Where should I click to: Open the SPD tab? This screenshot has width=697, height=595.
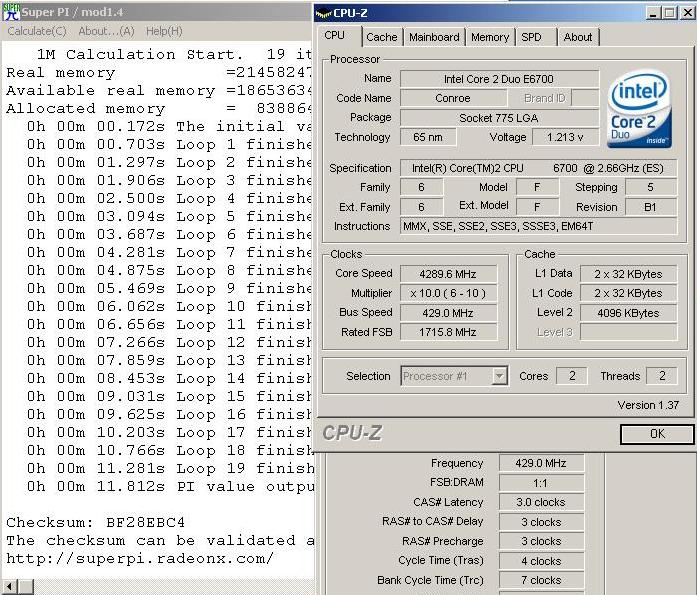tap(535, 37)
